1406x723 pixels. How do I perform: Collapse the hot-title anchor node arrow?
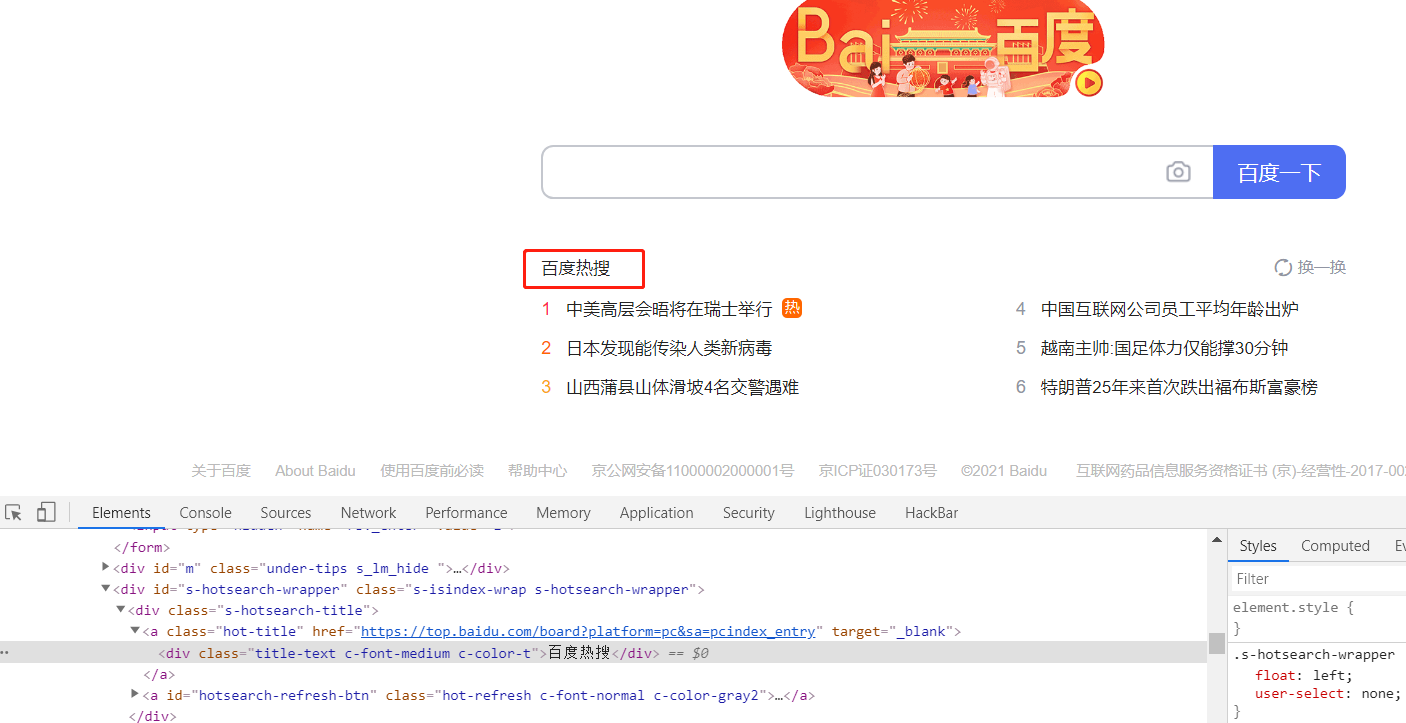coord(136,631)
